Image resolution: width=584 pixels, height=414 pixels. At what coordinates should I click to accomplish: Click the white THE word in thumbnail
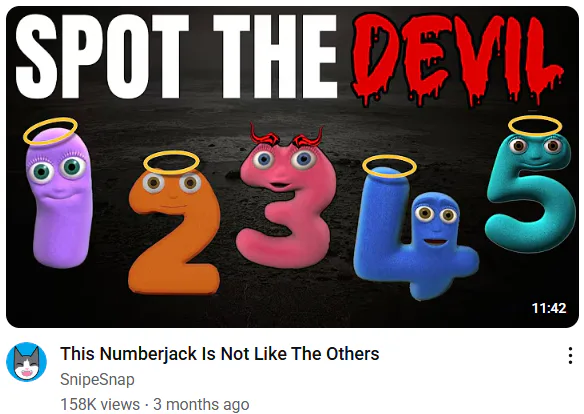coord(275,56)
